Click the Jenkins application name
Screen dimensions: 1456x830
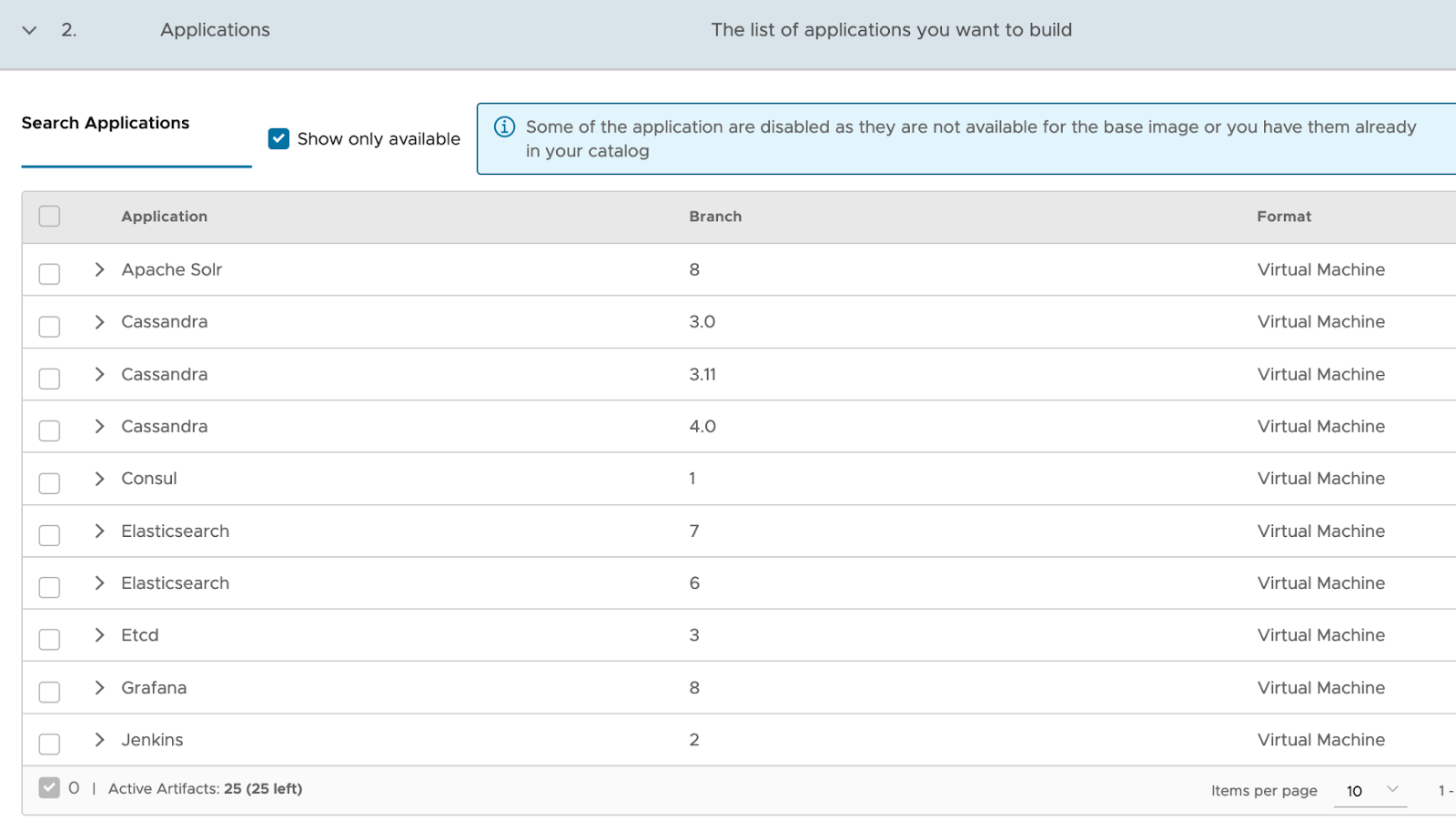coord(152,740)
